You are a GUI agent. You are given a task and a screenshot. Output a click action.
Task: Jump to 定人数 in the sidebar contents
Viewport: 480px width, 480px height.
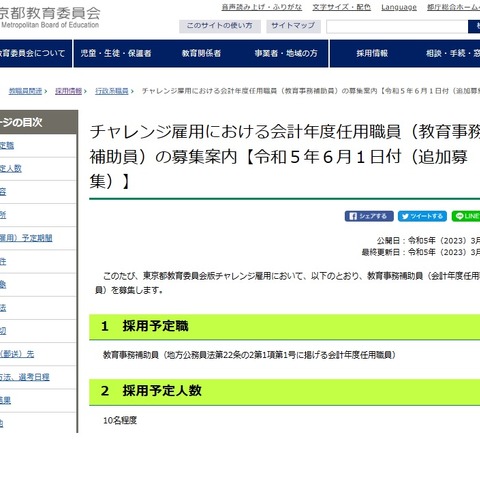[x=11, y=169]
